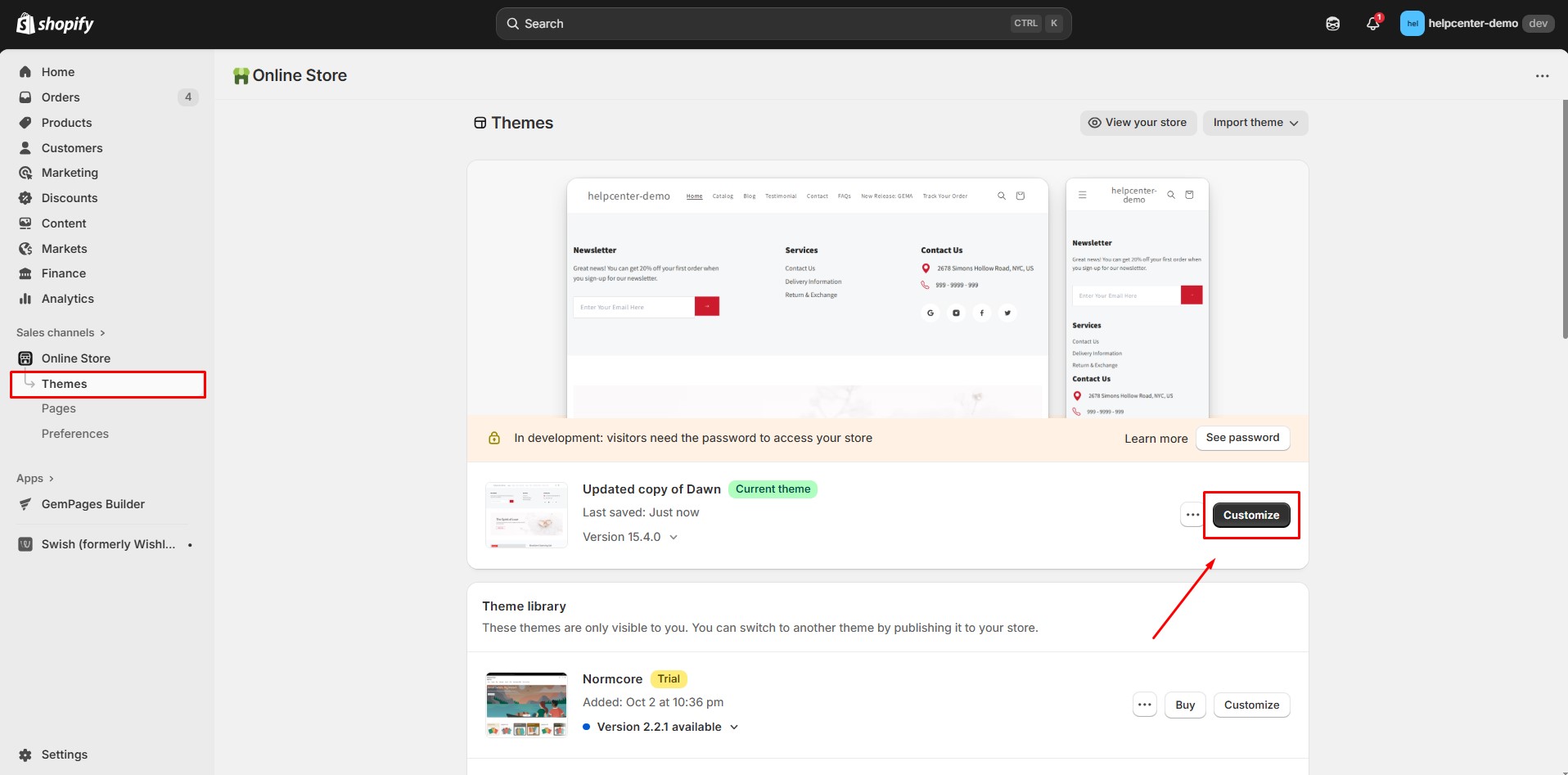Open Products in the sidebar
Screen dimensions: 1568x775
(67, 123)
